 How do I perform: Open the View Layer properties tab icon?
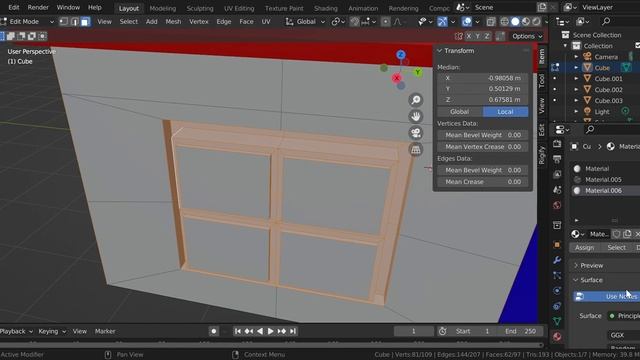click(557, 175)
